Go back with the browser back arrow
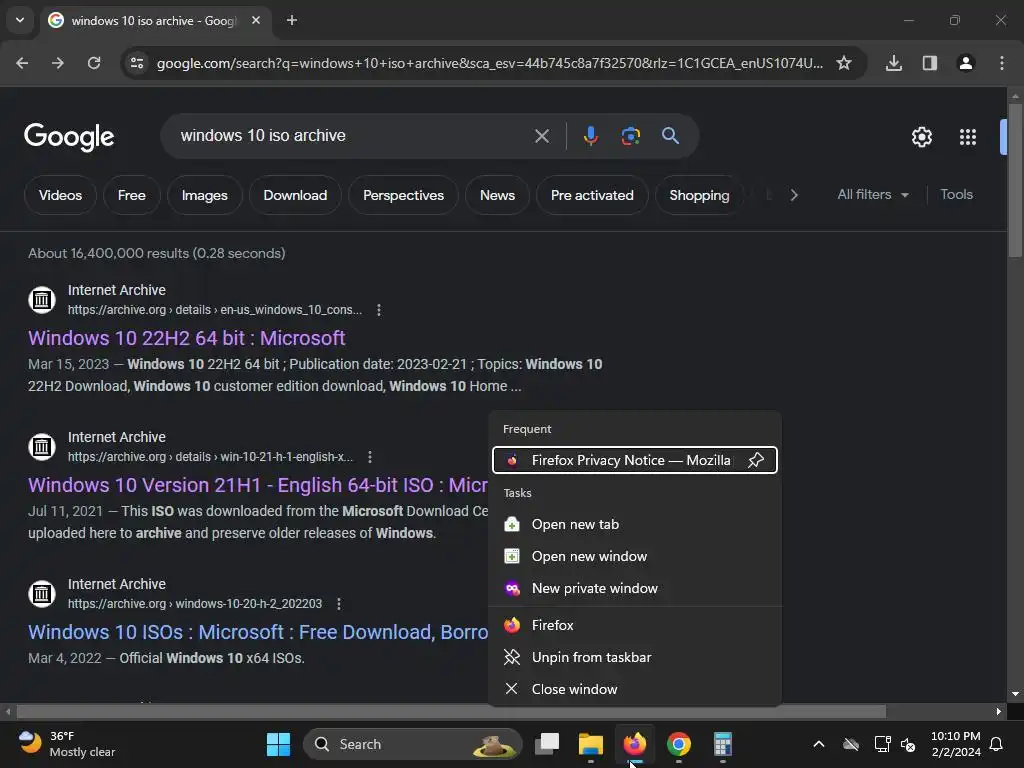The image size is (1024, 768). click(x=22, y=63)
